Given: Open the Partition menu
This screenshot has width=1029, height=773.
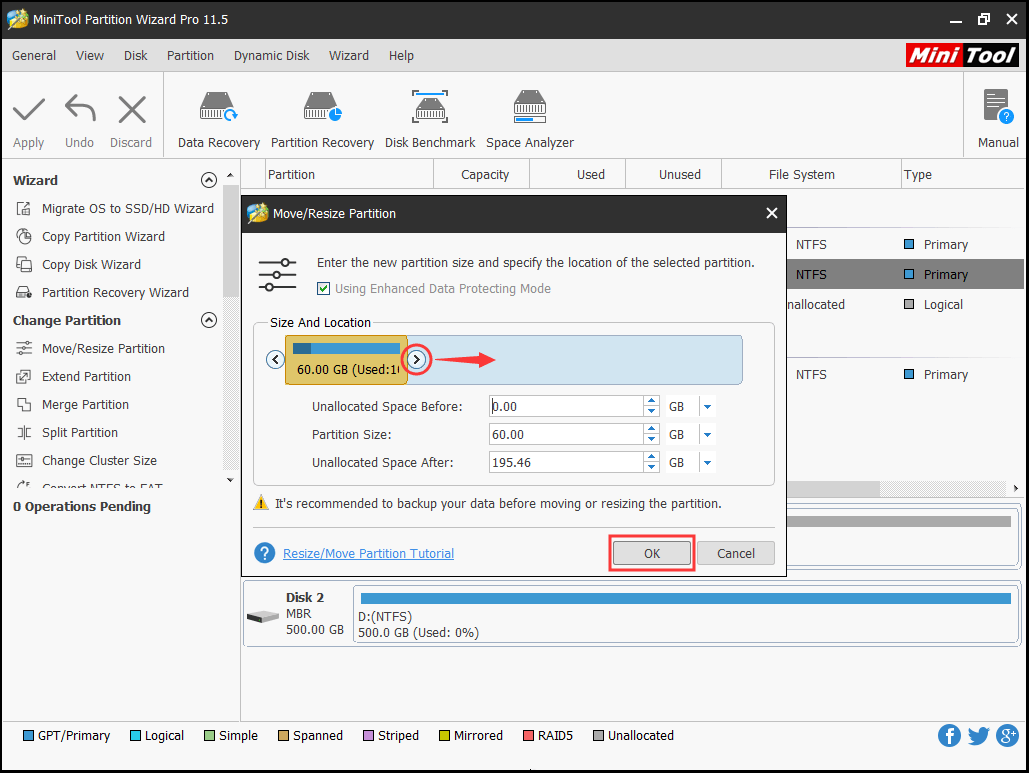Looking at the screenshot, I should (x=190, y=56).
